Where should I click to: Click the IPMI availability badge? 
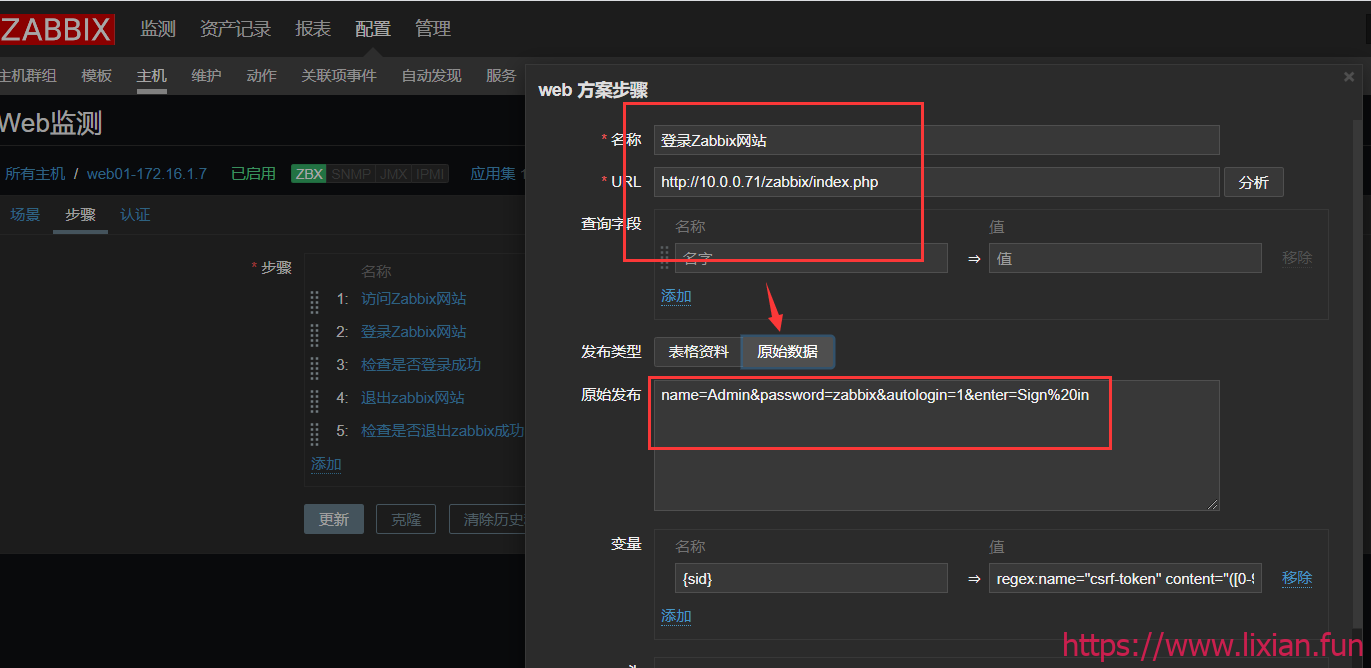(x=430, y=174)
